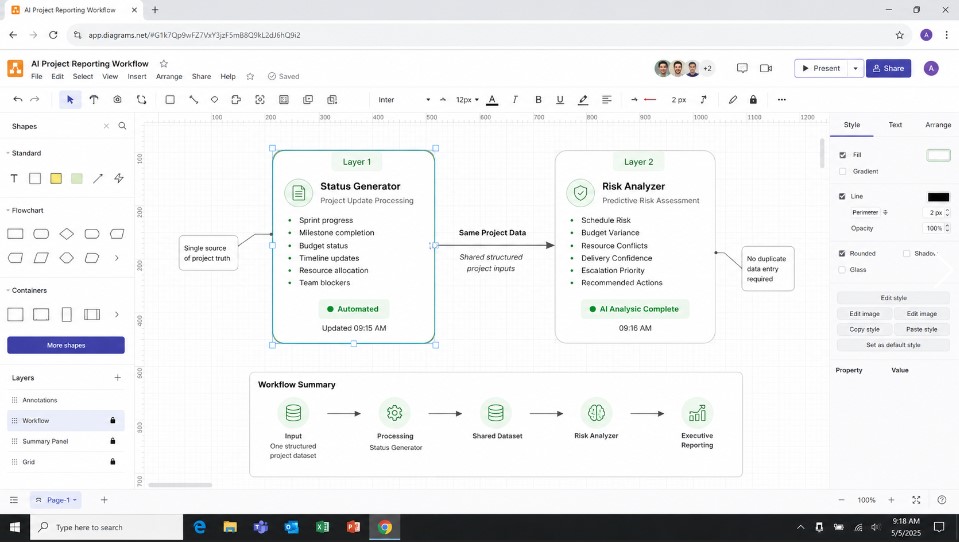Start video call with camera icon
The image size is (959, 542).
pos(766,69)
